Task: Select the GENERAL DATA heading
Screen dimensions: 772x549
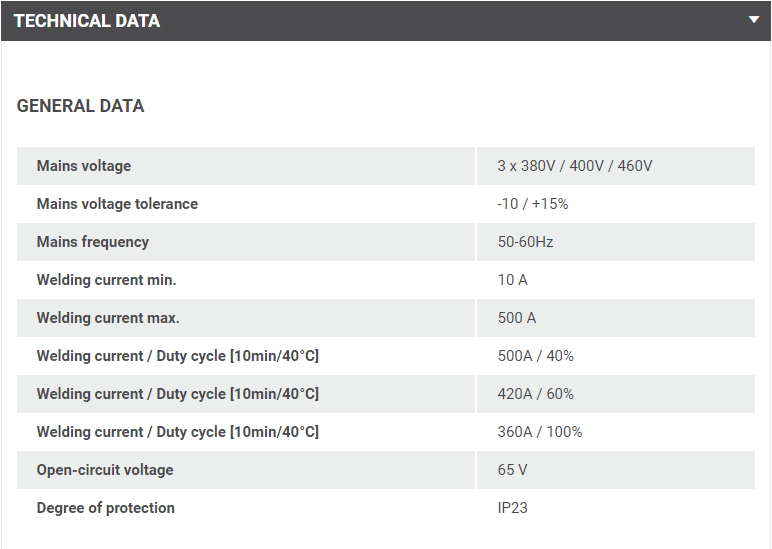Action: (80, 106)
